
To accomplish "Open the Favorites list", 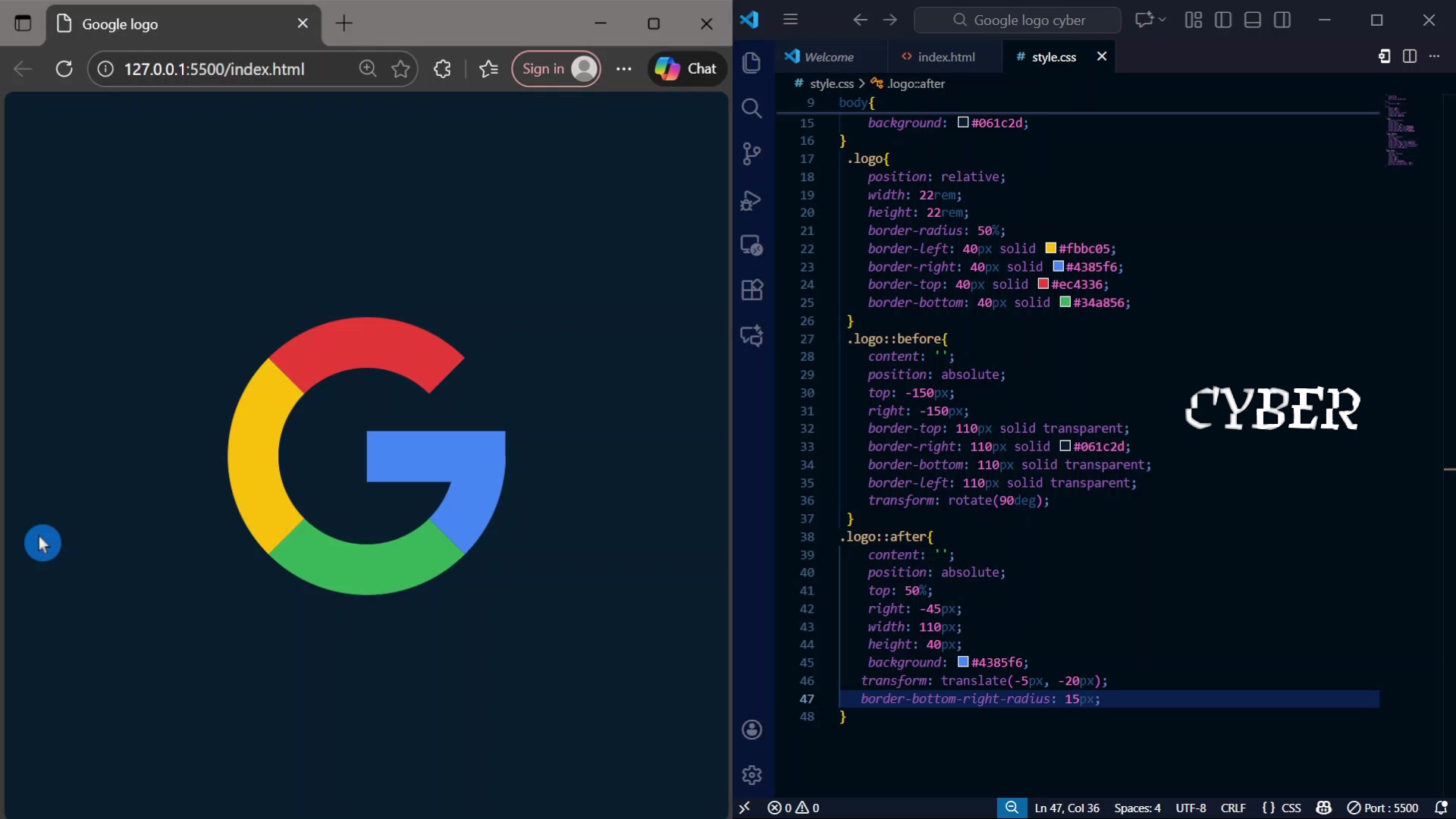I will click(x=489, y=69).
